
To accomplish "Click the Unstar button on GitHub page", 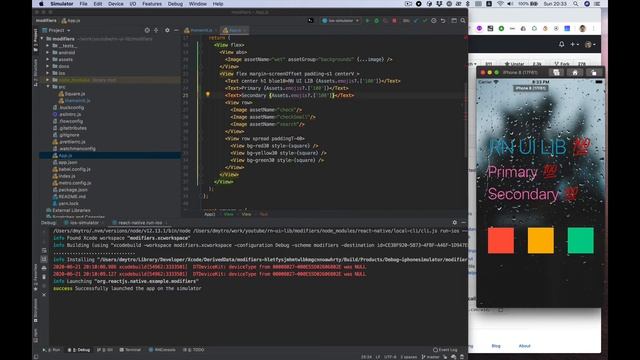I will point(514,64).
